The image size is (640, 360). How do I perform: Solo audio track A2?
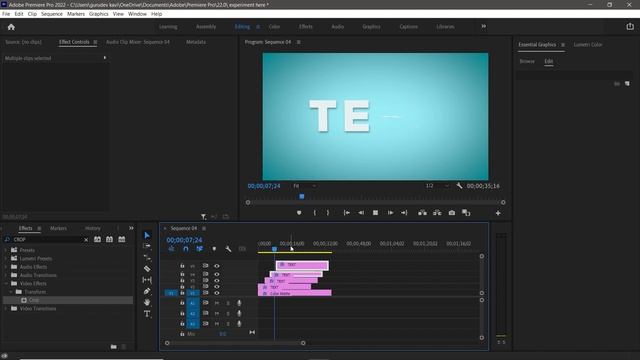click(x=228, y=313)
